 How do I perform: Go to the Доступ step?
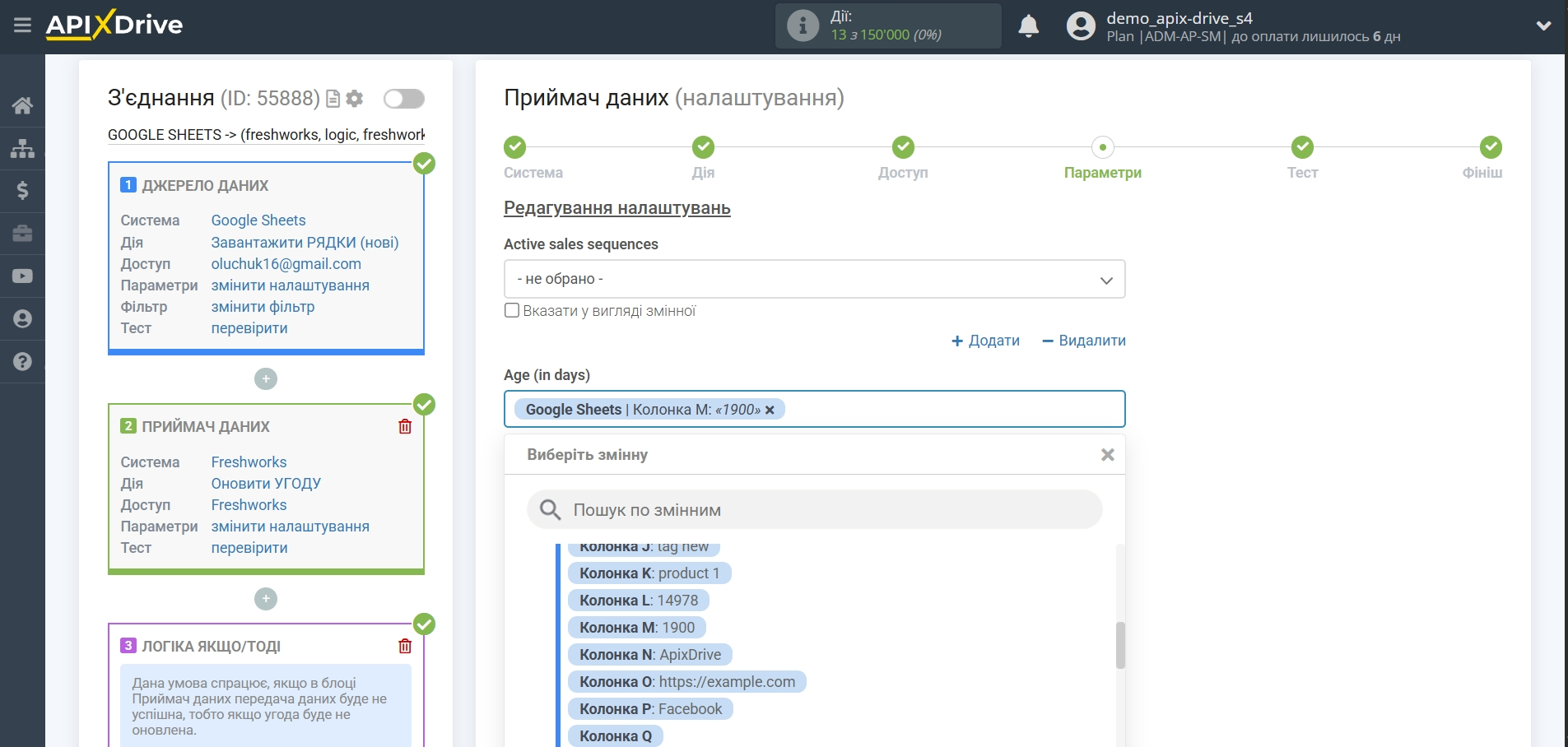coord(903,148)
